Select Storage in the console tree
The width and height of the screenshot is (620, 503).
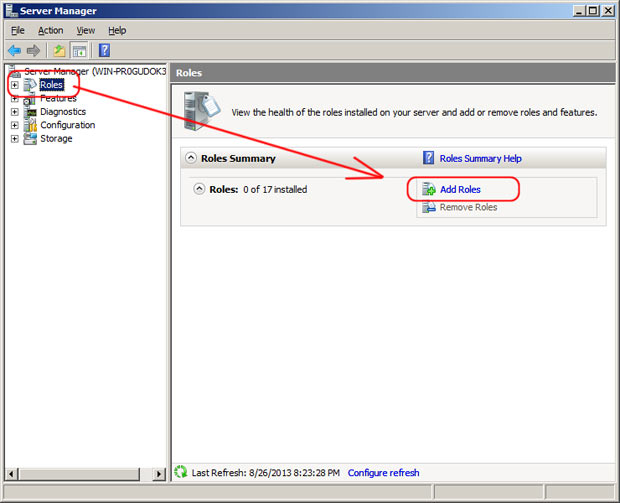[56, 139]
